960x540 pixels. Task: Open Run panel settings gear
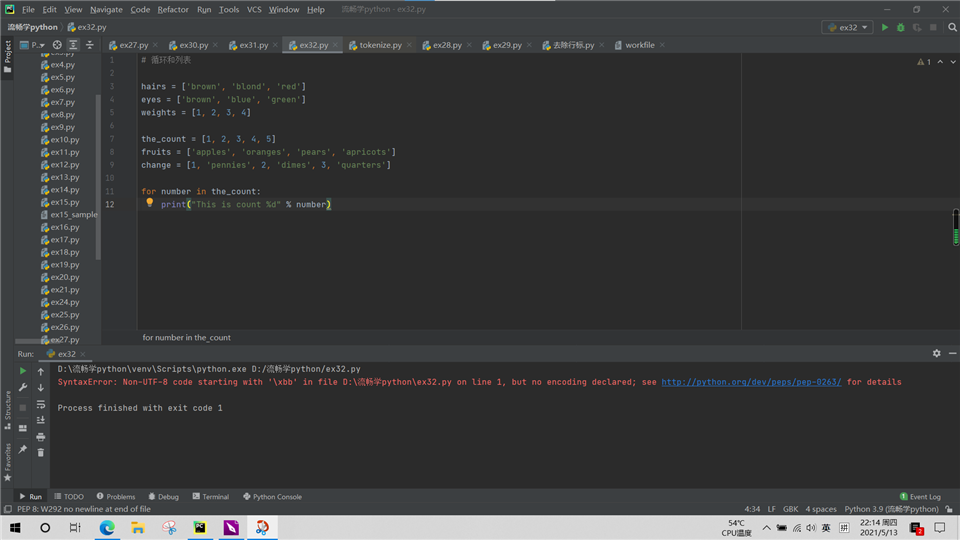coord(936,353)
